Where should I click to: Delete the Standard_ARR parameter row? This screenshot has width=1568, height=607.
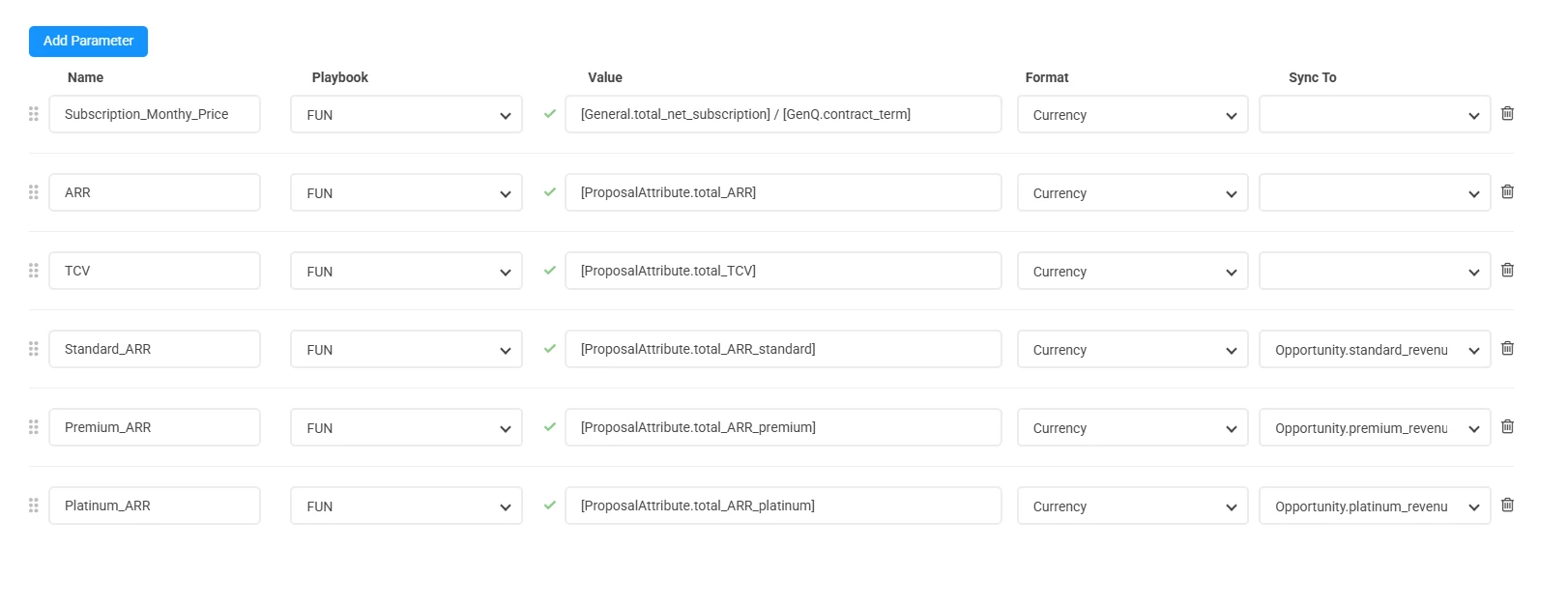click(x=1507, y=348)
